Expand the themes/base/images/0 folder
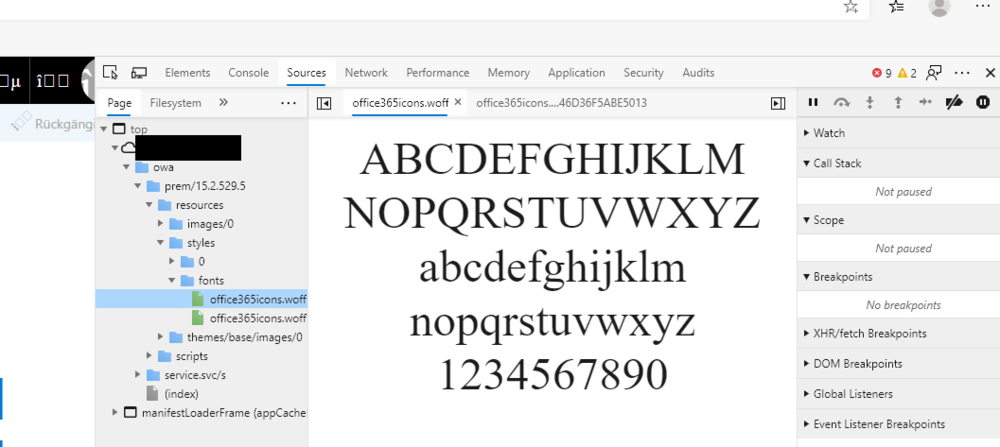The width and height of the screenshot is (1000, 447). (x=150, y=338)
